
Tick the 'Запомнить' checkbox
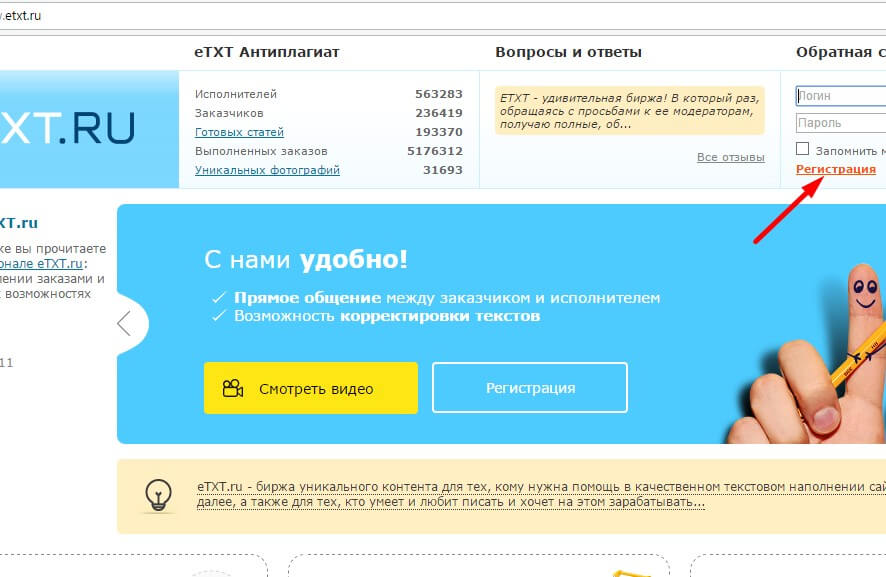tap(802, 149)
